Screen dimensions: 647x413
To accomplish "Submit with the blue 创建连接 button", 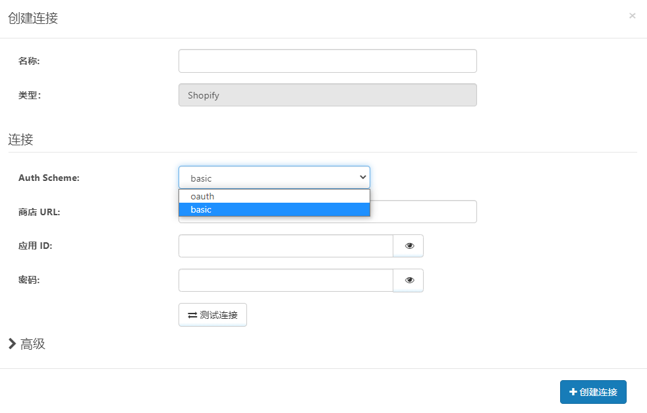I will tap(593, 392).
